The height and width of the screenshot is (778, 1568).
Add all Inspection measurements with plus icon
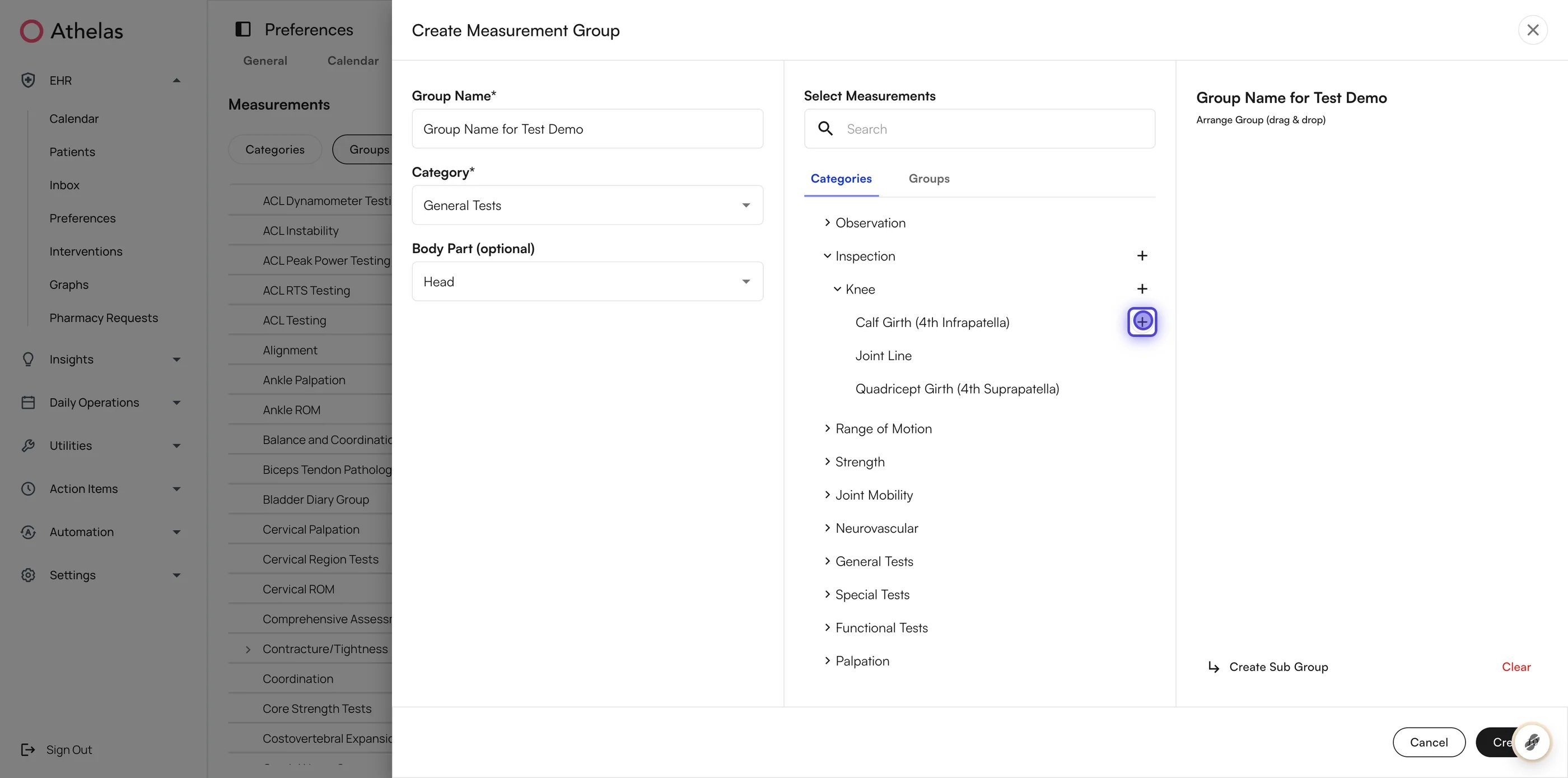[1142, 255]
